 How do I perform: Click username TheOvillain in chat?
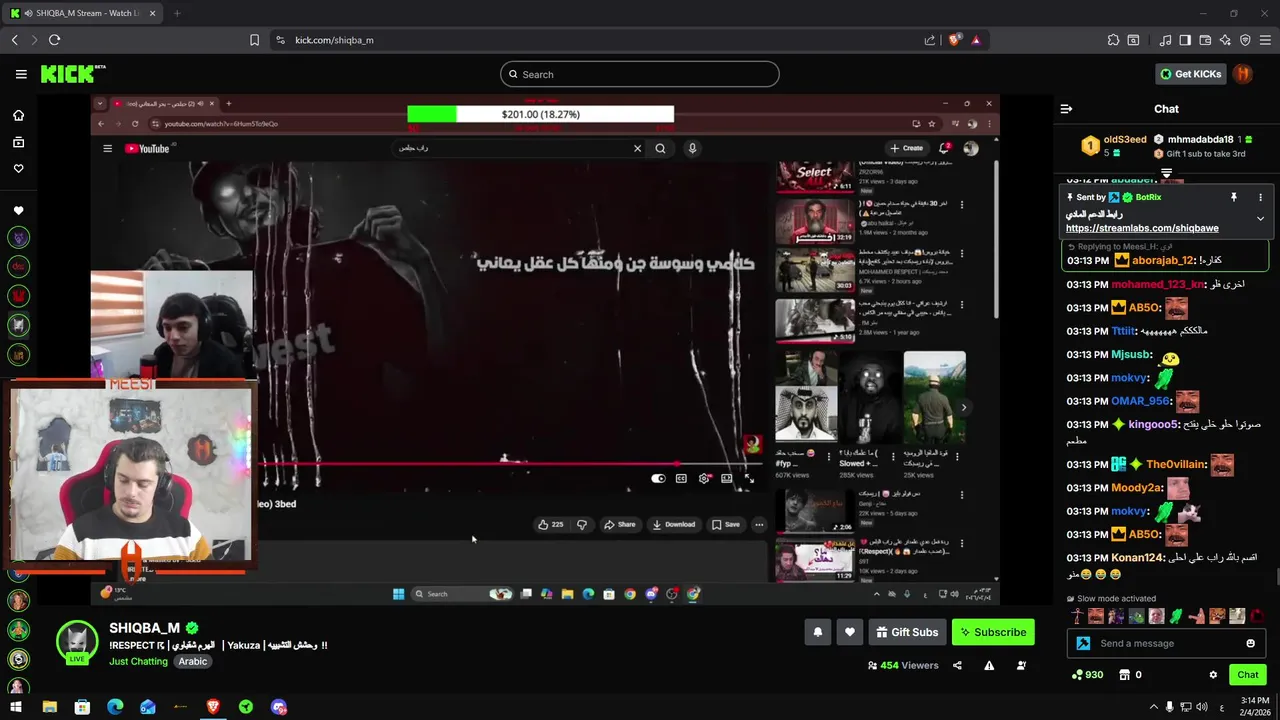tap(1176, 465)
